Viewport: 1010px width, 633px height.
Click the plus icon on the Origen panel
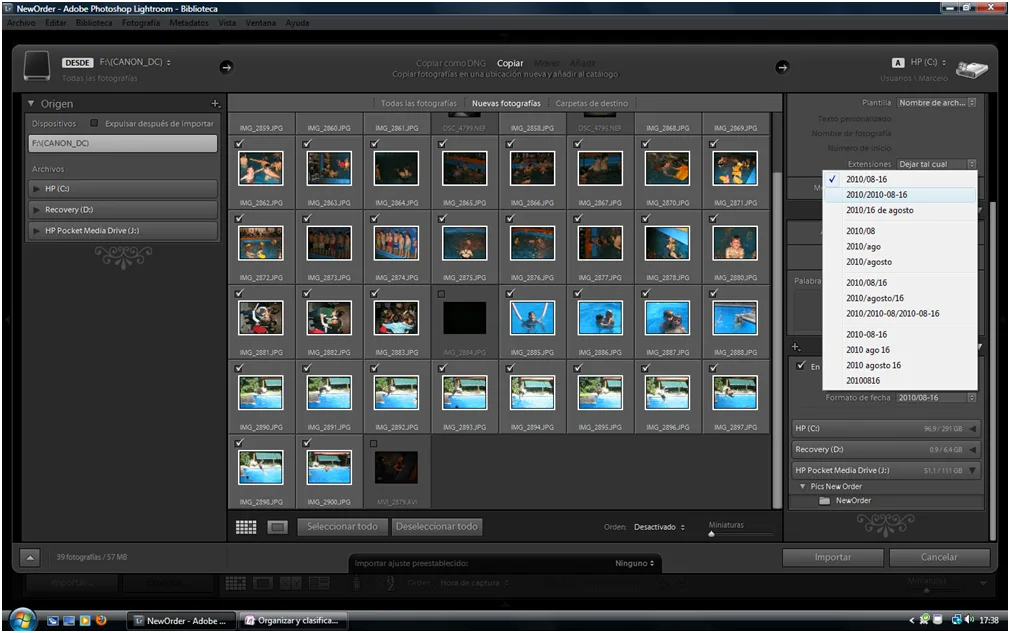point(214,103)
